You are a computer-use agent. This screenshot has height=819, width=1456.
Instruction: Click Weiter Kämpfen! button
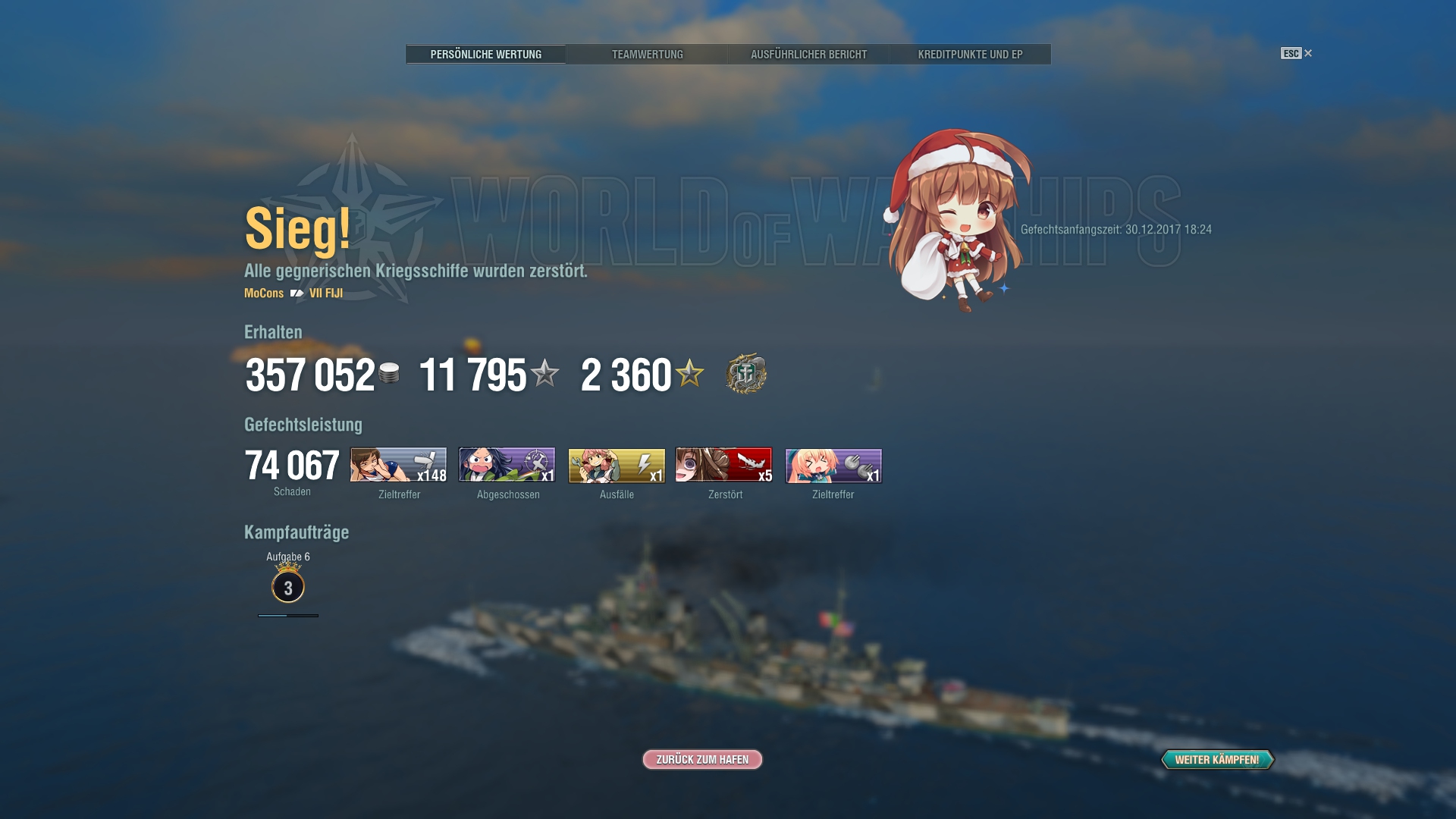pyautogui.click(x=1218, y=759)
